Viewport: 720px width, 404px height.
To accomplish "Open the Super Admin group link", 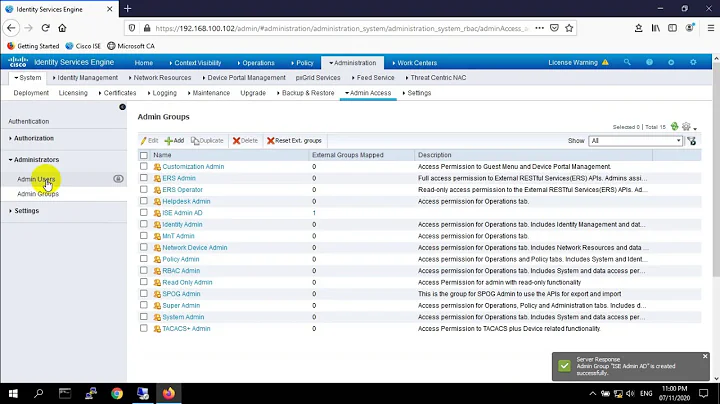I will (181, 305).
